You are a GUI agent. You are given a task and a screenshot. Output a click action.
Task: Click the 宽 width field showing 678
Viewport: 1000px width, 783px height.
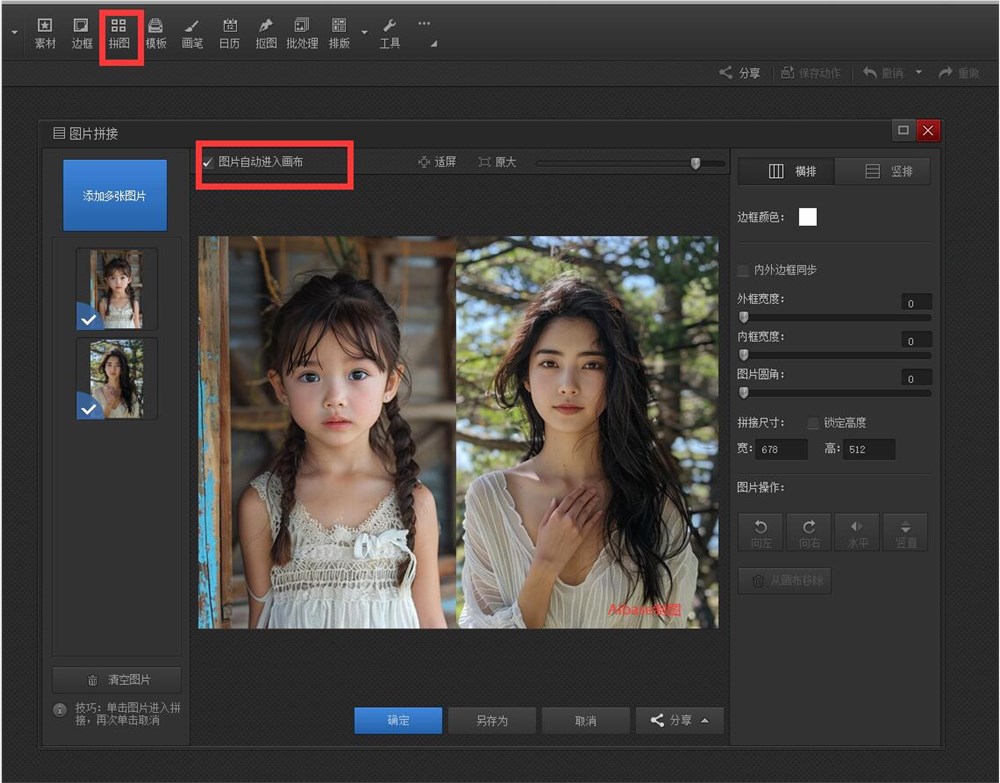point(781,450)
